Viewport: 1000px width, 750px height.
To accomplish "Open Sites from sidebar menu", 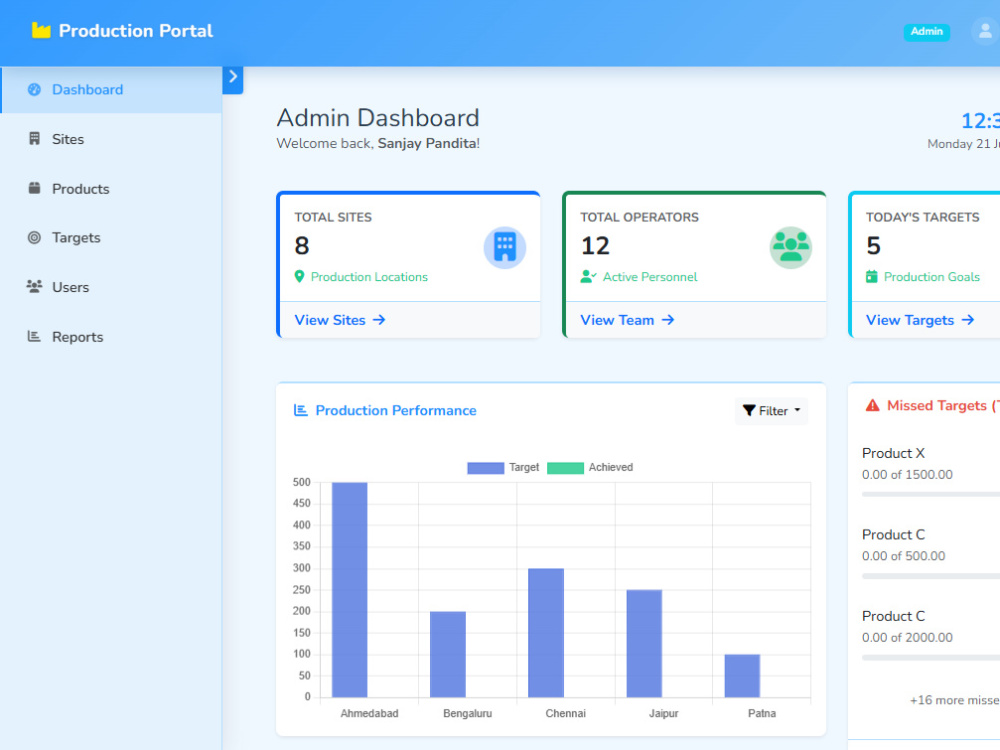I will 111,139.
